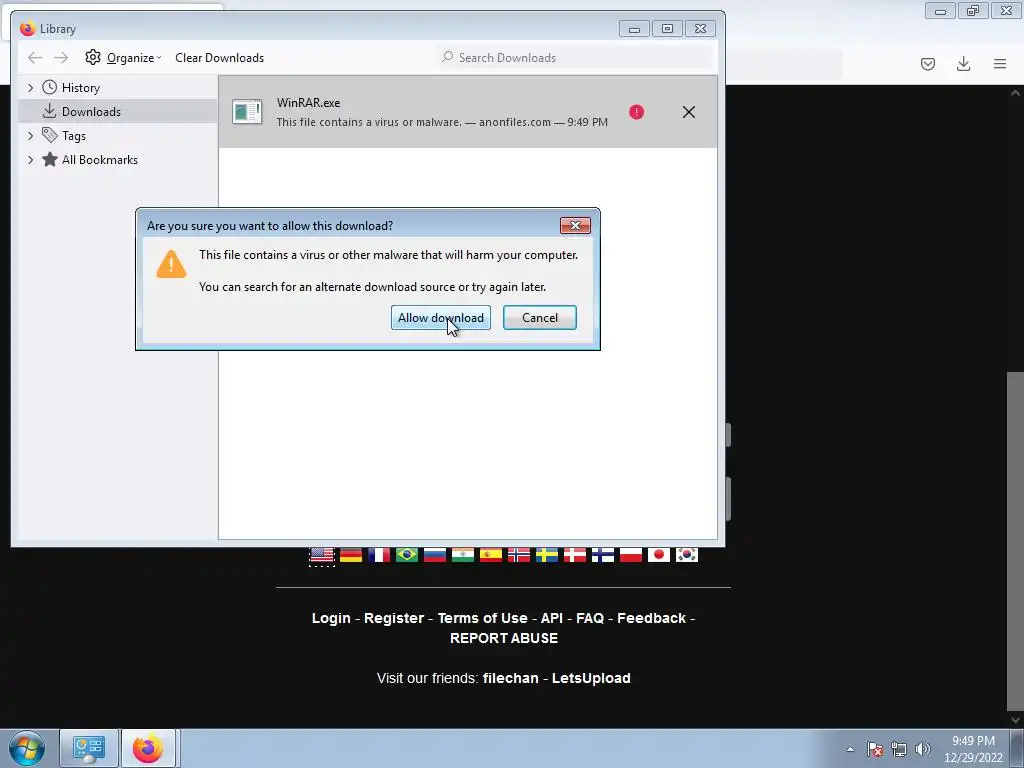Open the Login link
Image resolution: width=1024 pixels, height=768 pixels.
[x=331, y=618]
